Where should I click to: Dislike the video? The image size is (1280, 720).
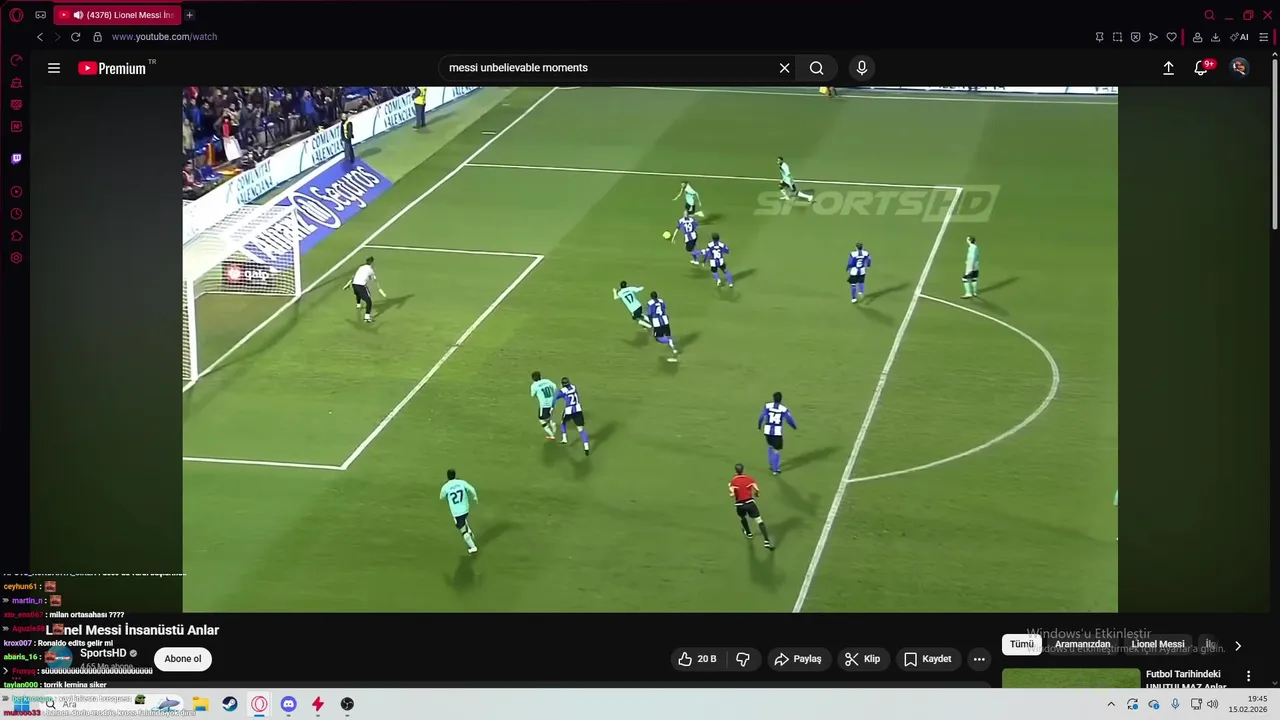(x=743, y=659)
